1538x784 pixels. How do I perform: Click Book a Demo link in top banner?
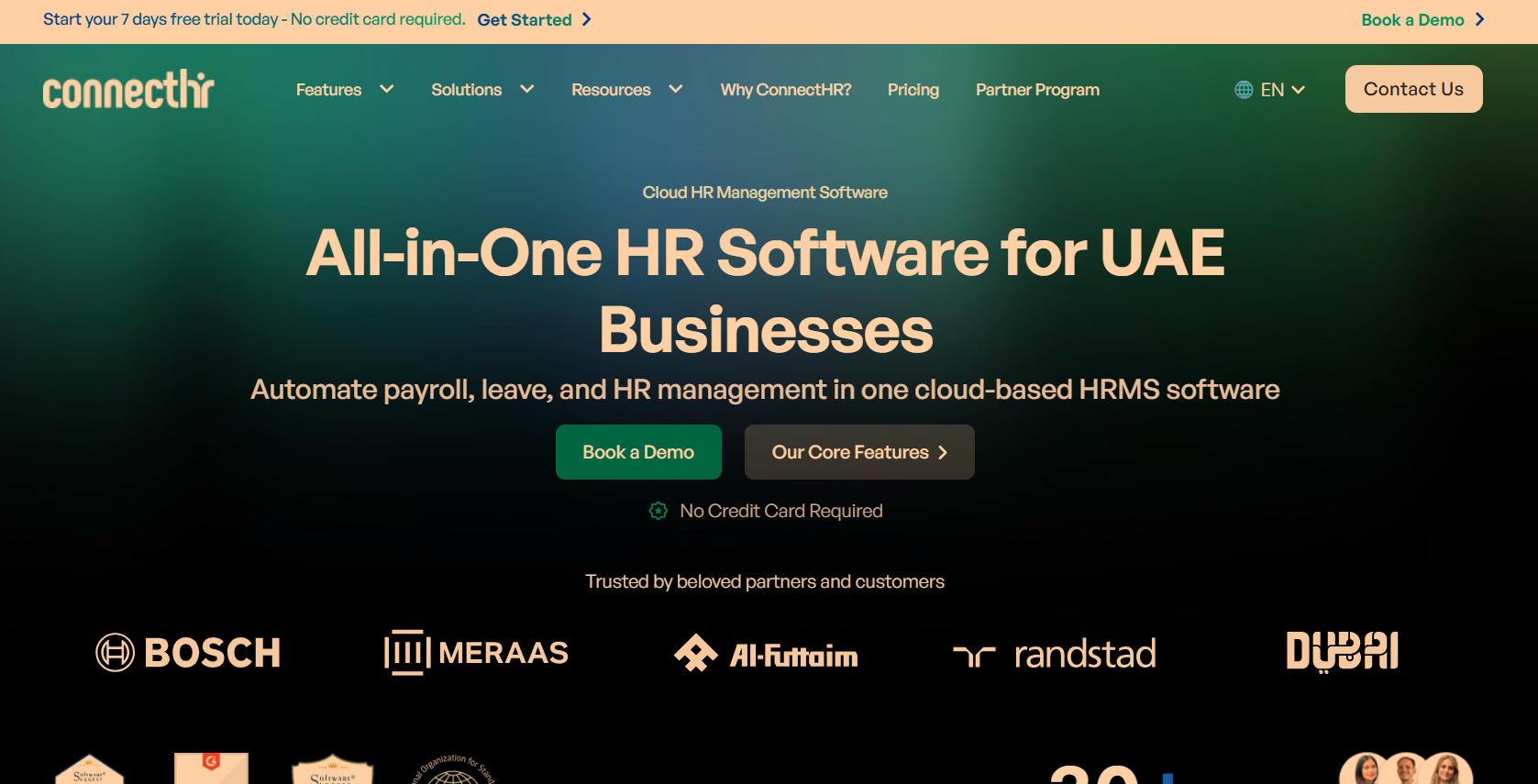(1412, 19)
